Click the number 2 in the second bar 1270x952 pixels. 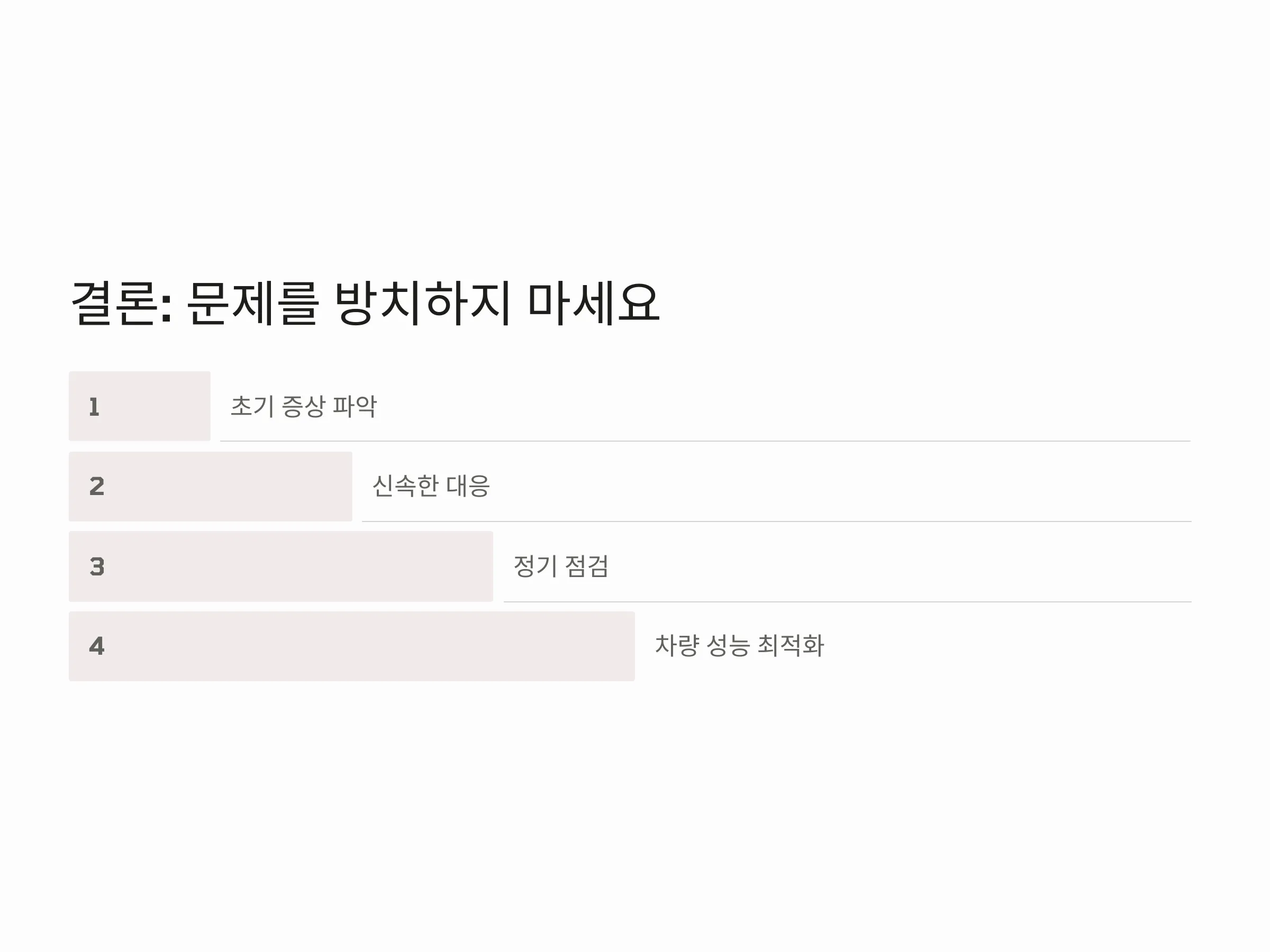[x=97, y=487]
